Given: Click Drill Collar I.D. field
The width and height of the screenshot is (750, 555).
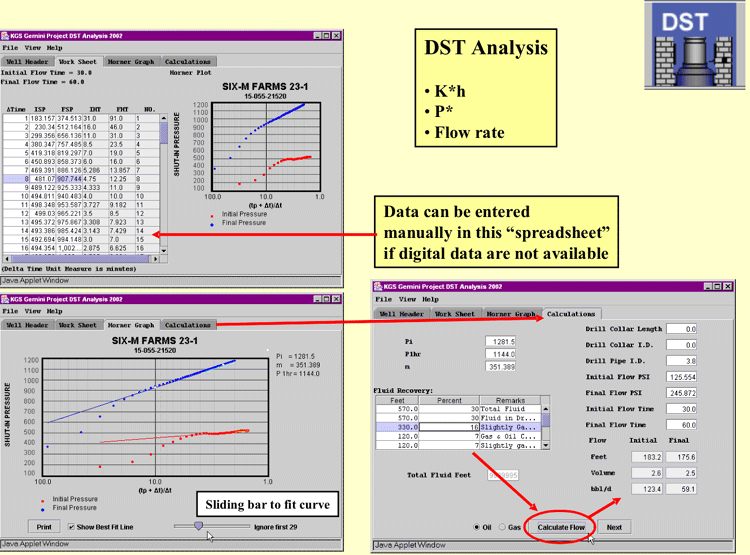Looking at the screenshot, I should (x=682, y=345).
